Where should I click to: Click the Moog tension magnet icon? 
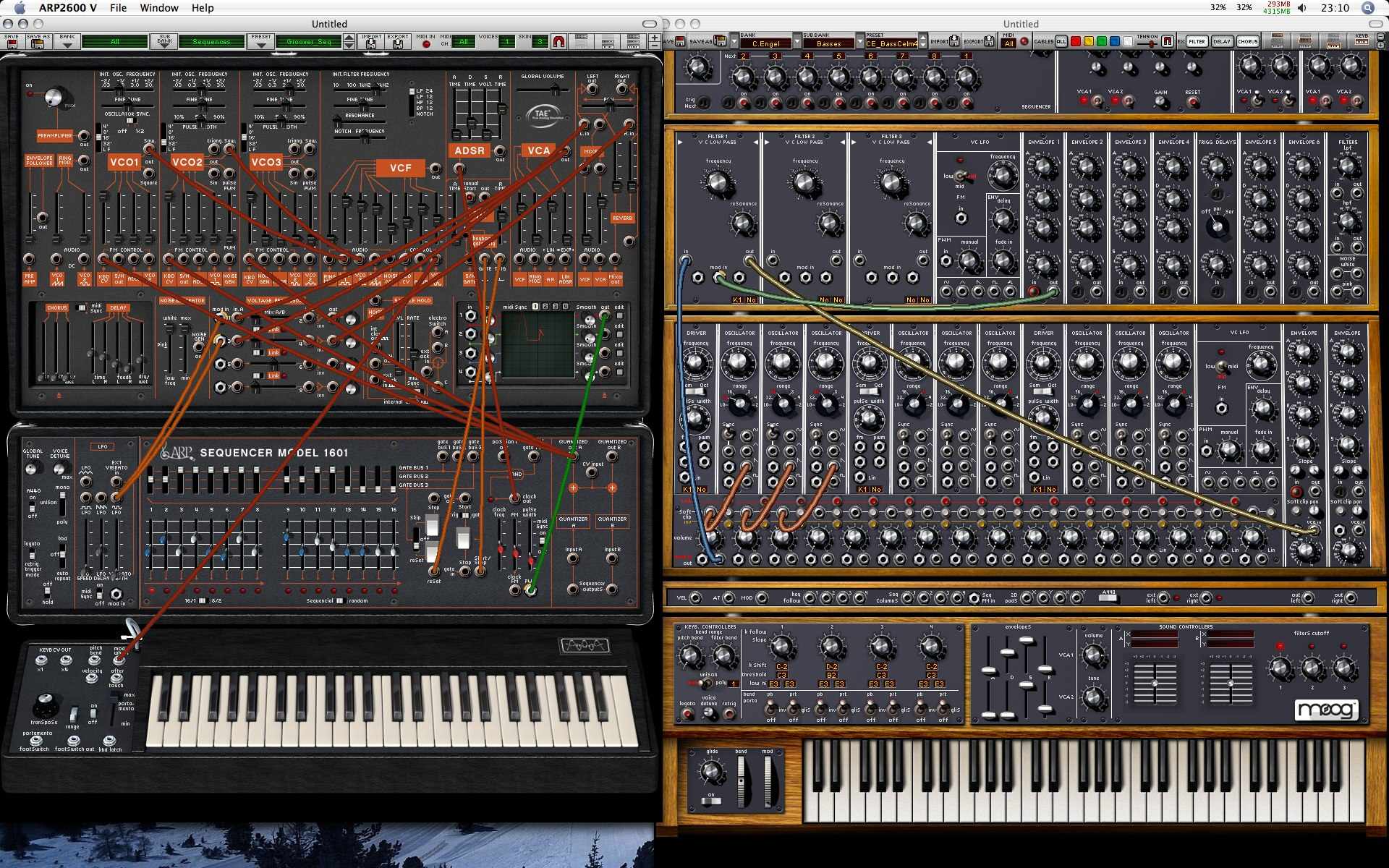click(1167, 41)
